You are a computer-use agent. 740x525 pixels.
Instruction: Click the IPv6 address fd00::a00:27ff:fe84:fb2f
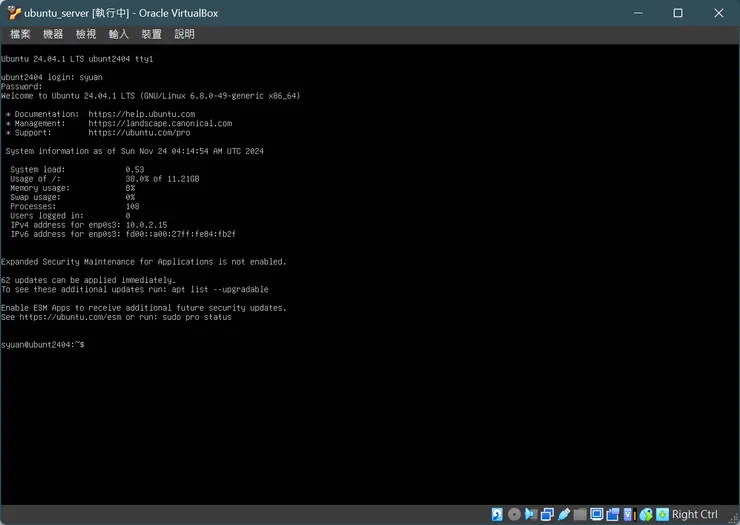pos(181,234)
